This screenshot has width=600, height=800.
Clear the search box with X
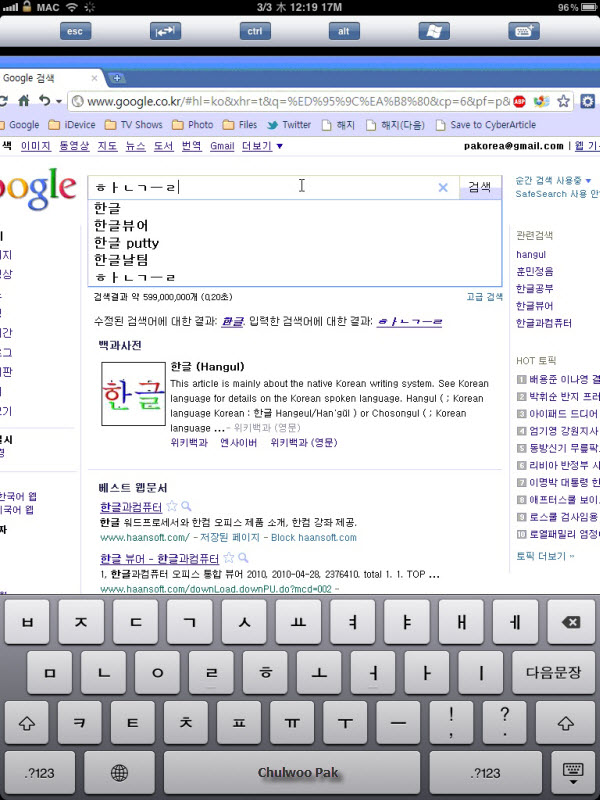coord(443,188)
